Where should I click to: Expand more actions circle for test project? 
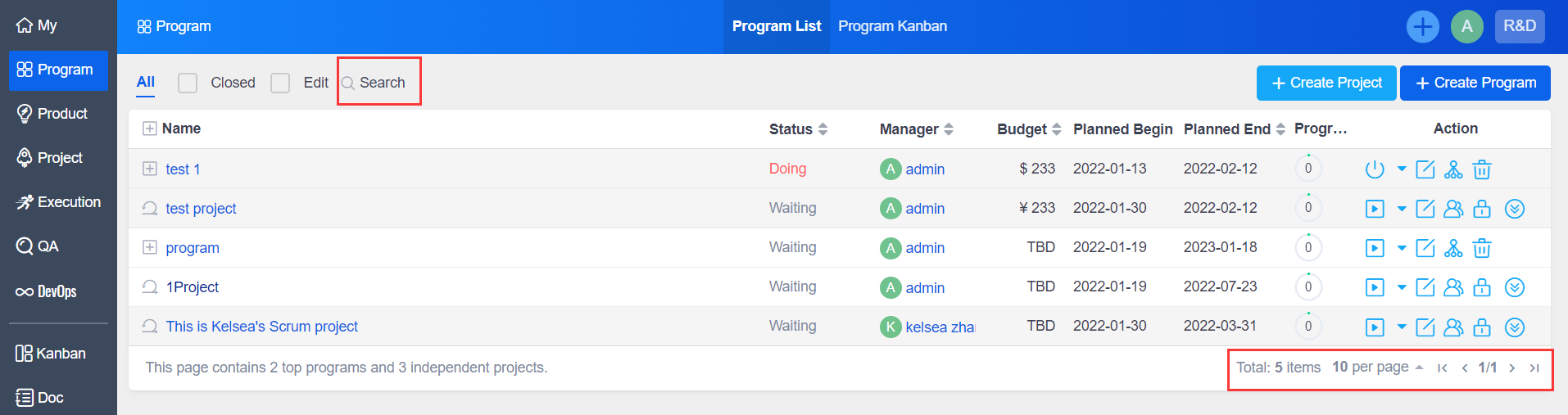(x=1515, y=209)
